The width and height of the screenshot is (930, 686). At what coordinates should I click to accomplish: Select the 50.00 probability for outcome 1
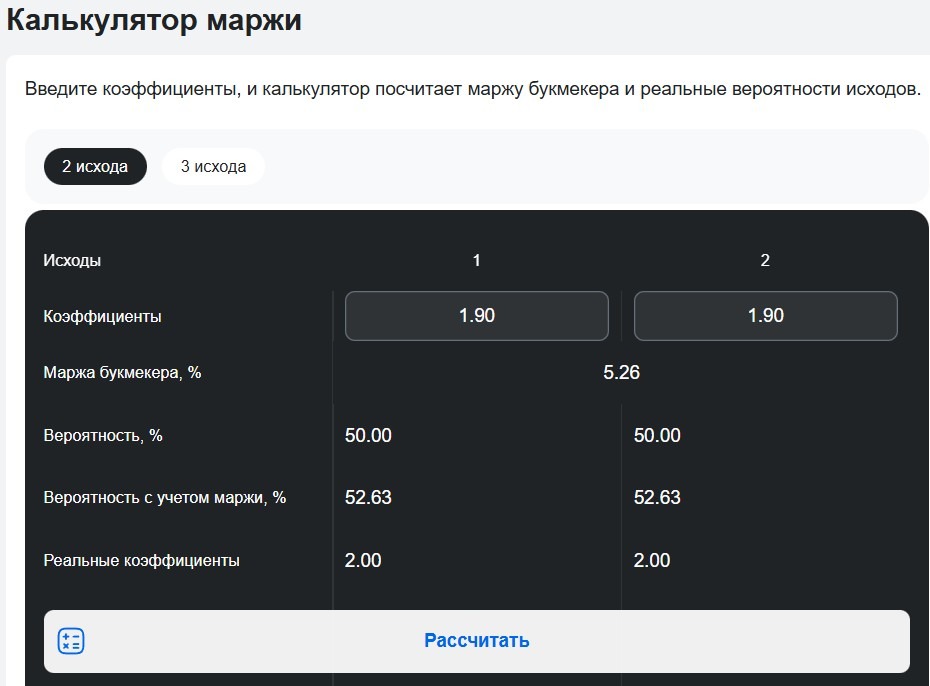coord(368,436)
